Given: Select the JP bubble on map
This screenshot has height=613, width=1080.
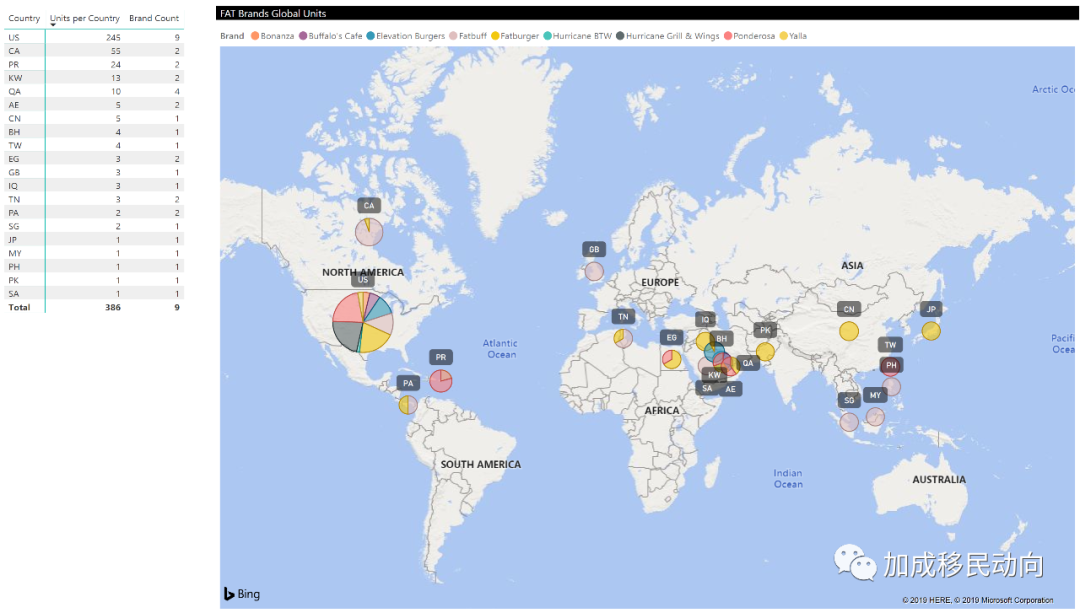Looking at the screenshot, I should pyautogui.click(x=931, y=331).
